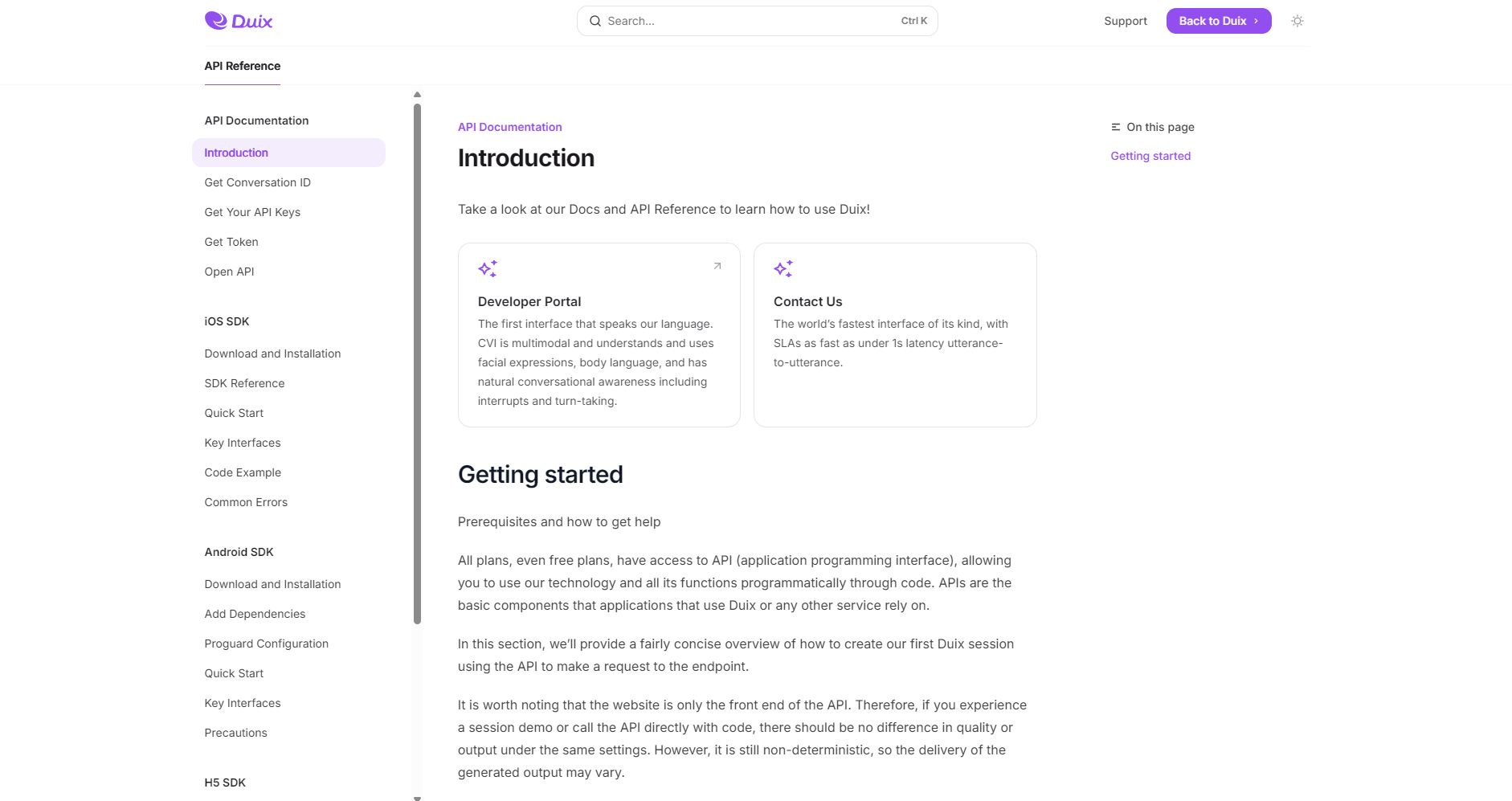Click the API Documentation breadcrumb link
1512x801 pixels.
[509, 127]
